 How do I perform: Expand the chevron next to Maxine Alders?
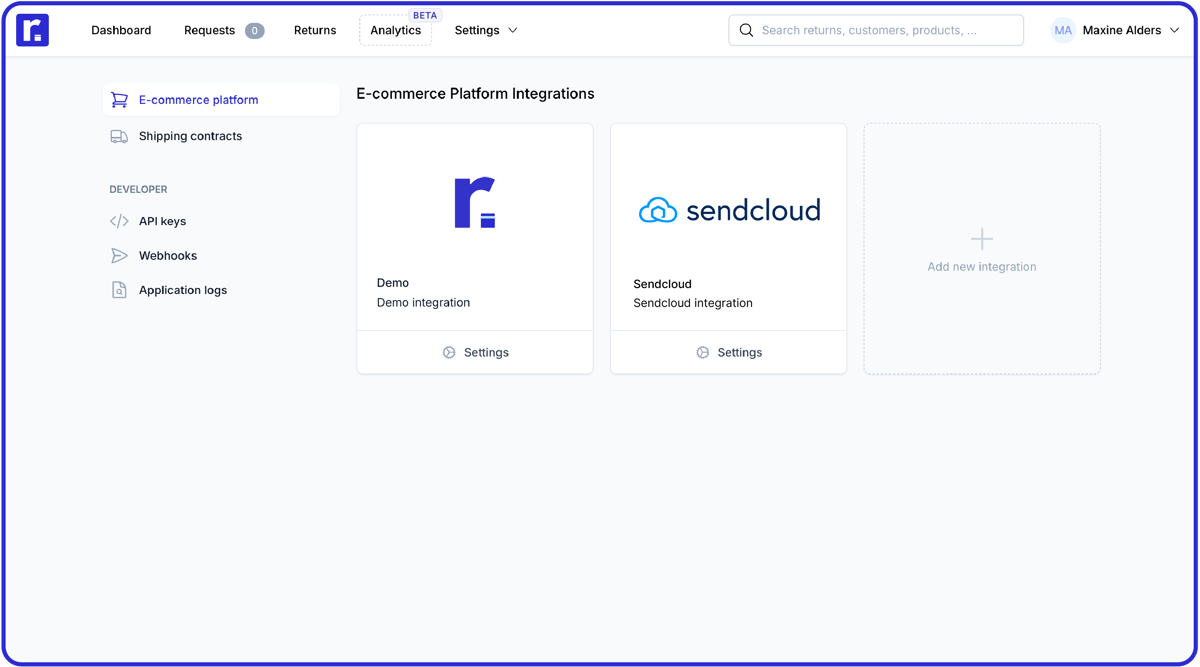click(x=1175, y=31)
